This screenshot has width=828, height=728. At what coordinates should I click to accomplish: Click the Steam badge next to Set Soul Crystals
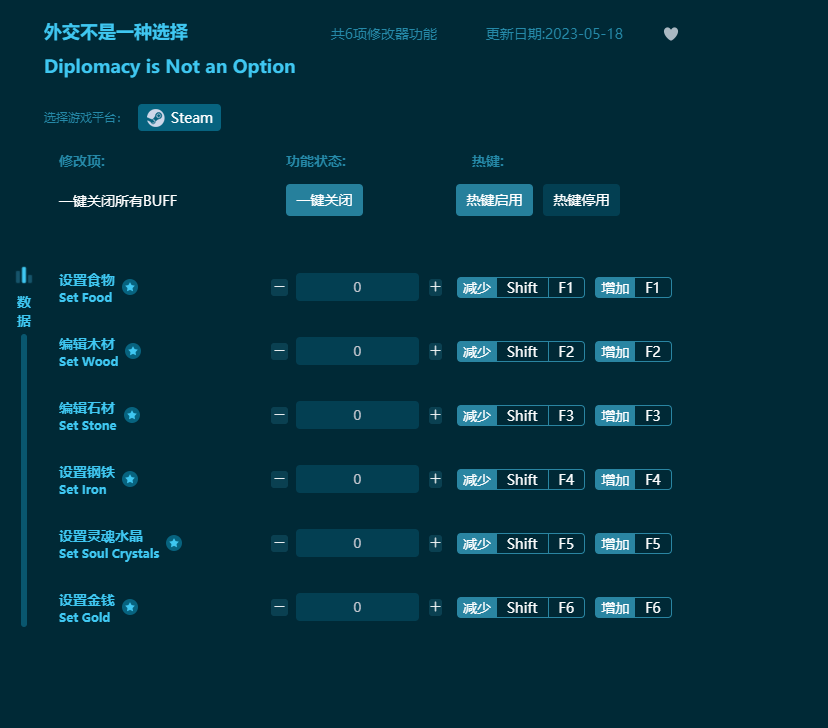[x=174, y=543]
